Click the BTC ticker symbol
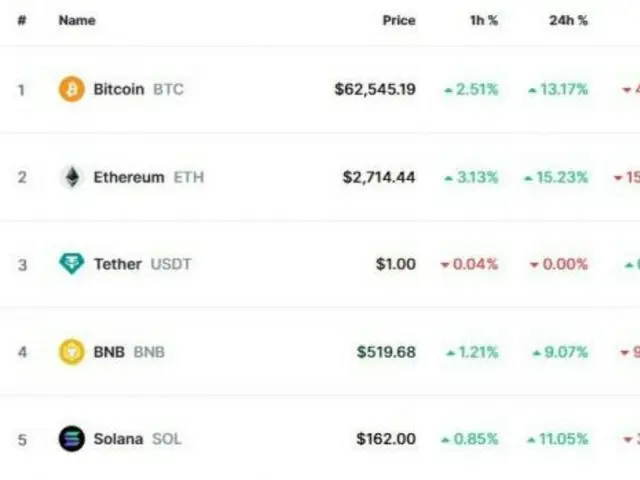This screenshot has height=480, width=640. (168, 89)
